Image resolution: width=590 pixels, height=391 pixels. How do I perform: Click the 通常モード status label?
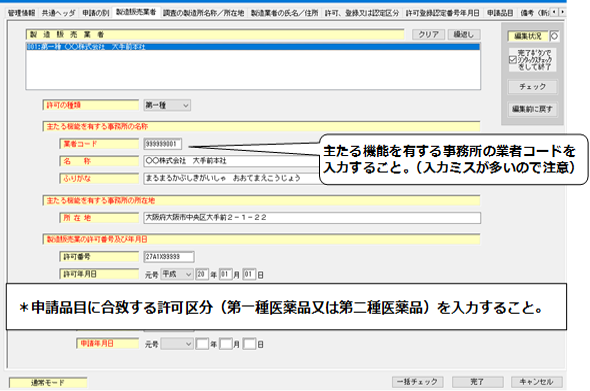[48, 383]
